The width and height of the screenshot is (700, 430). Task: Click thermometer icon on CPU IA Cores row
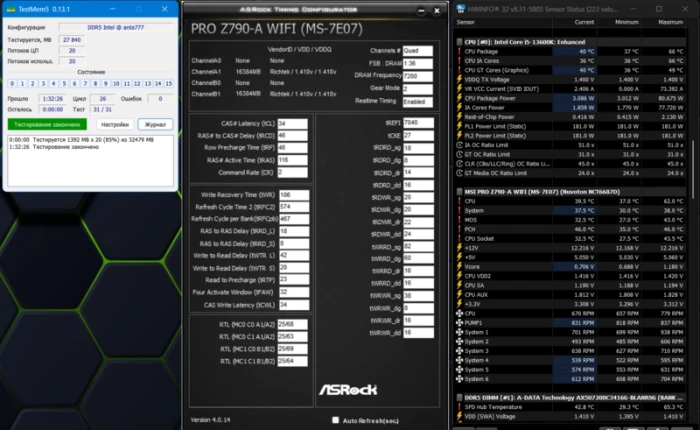459,61
